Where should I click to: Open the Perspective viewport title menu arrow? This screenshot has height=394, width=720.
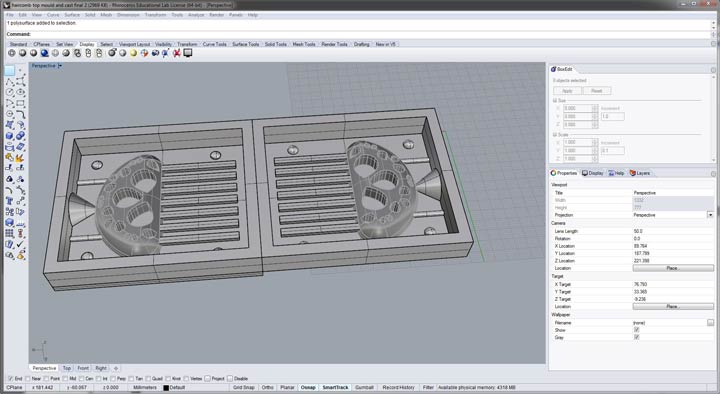[60, 66]
